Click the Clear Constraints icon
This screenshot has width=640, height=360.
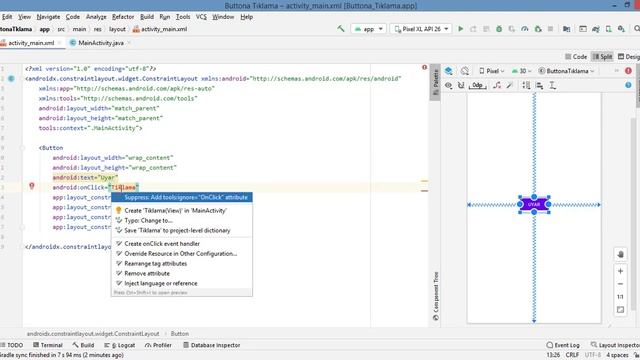coord(497,85)
